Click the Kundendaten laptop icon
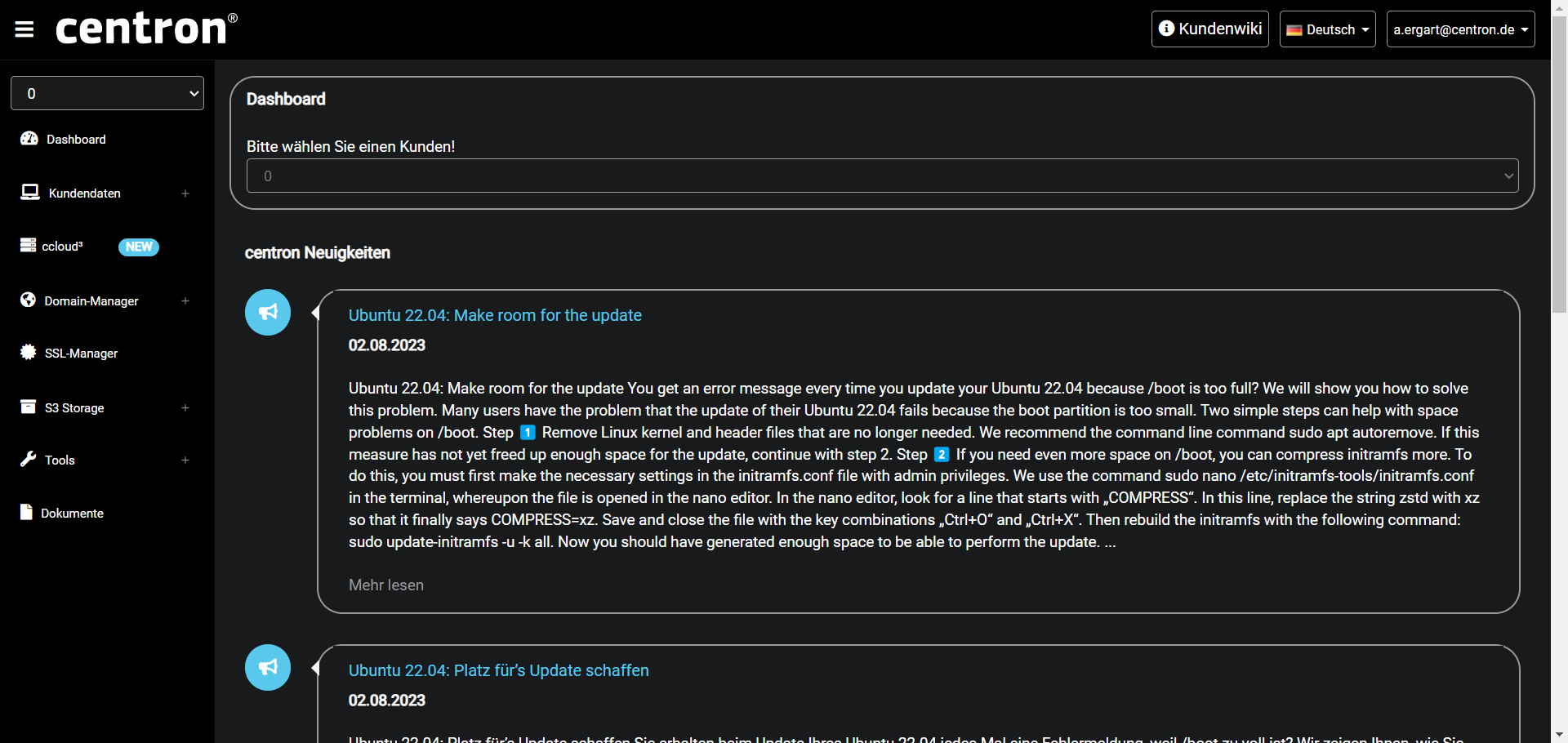The height and width of the screenshot is (743, 1568). [x=30, y=192]
